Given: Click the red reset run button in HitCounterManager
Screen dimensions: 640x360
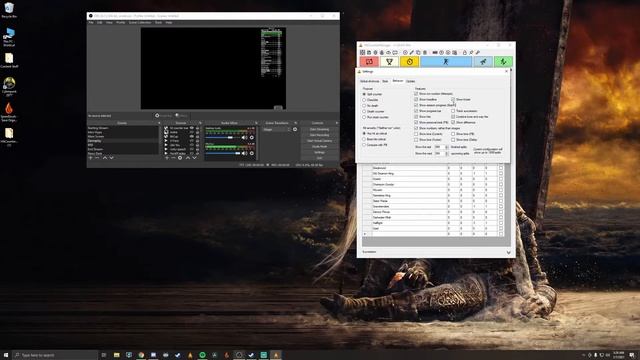Looking at the screenshot, I should coord(369,62).
